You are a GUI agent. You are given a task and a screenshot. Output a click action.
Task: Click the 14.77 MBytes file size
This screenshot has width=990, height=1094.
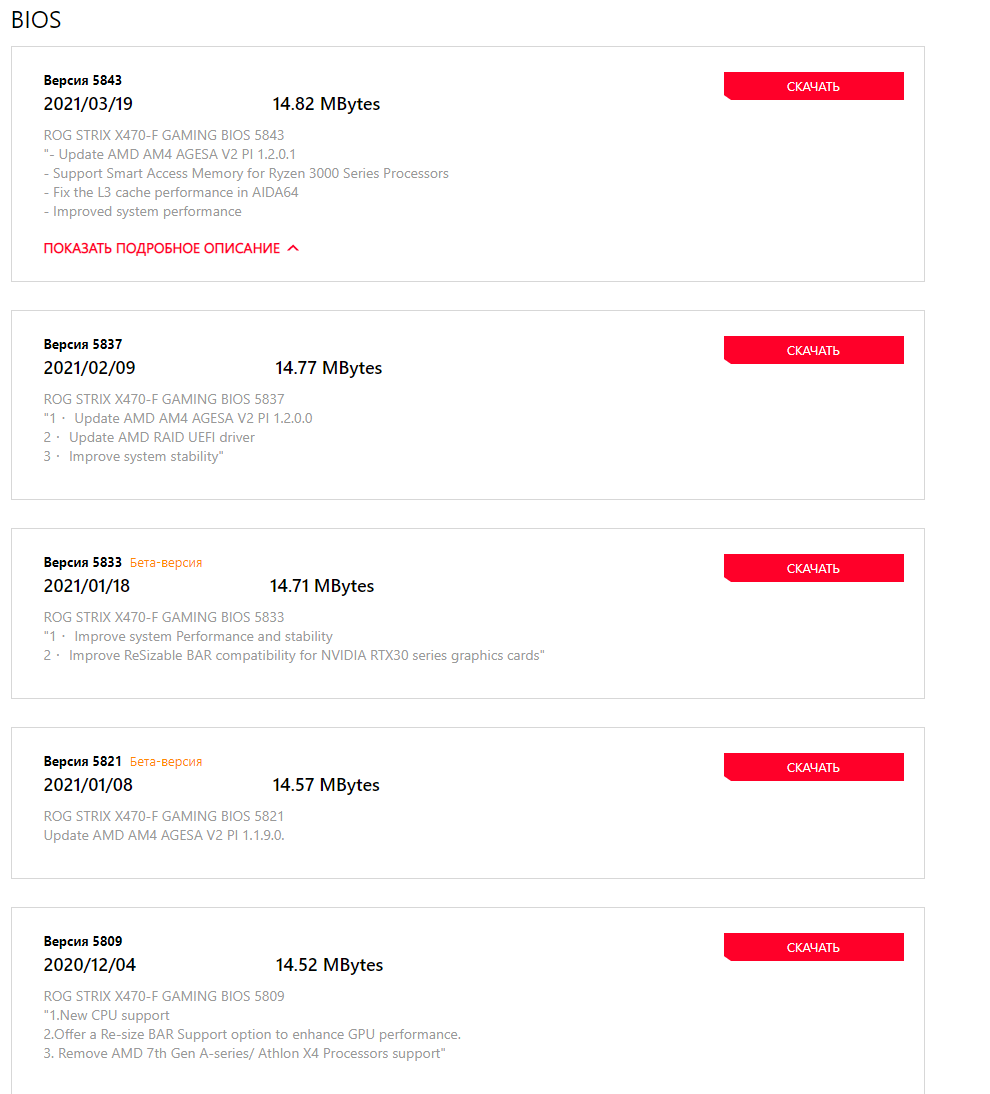[x=328, y=368]
